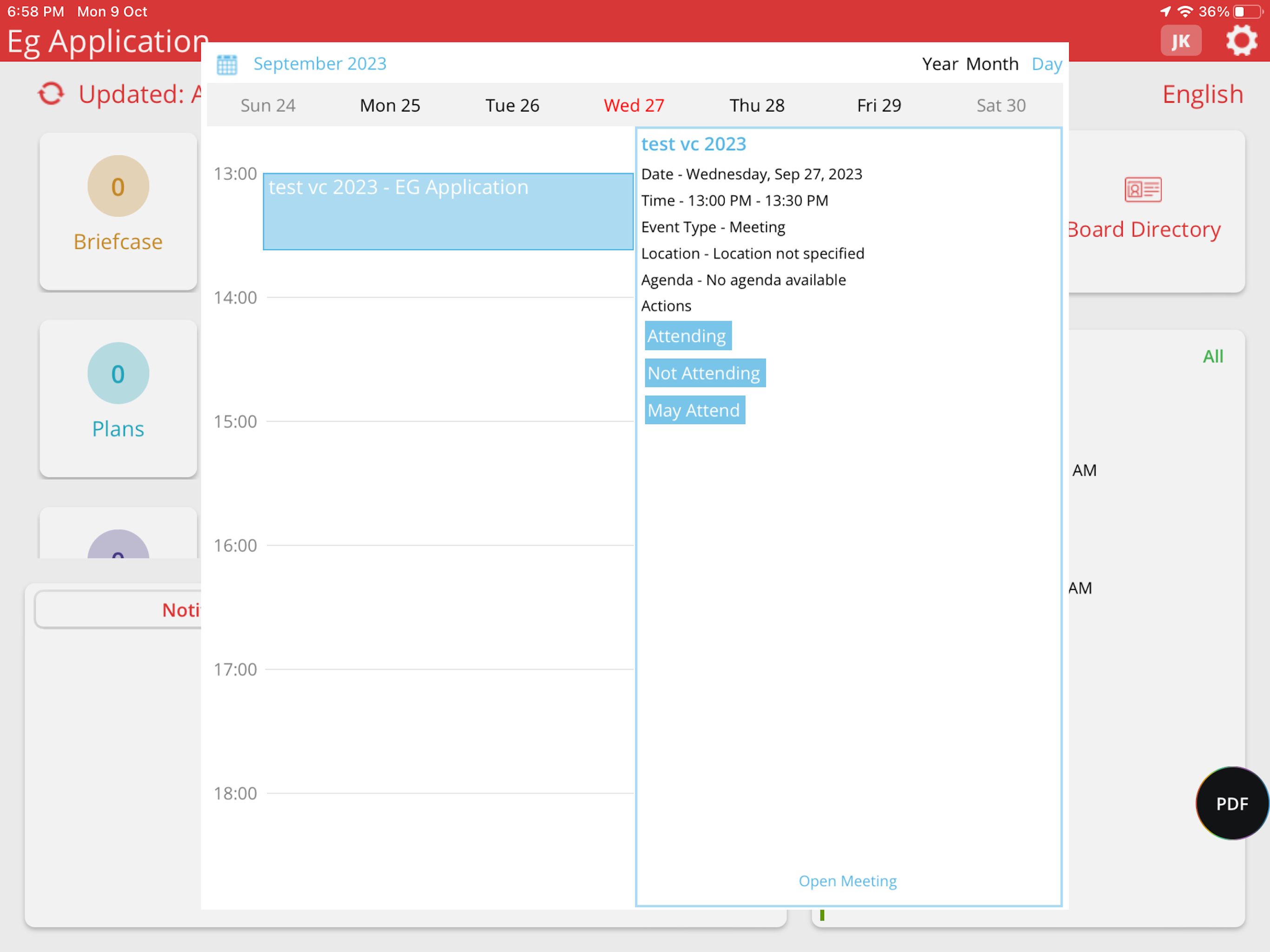Select Thu 28 in the week header

click(757, 106)
